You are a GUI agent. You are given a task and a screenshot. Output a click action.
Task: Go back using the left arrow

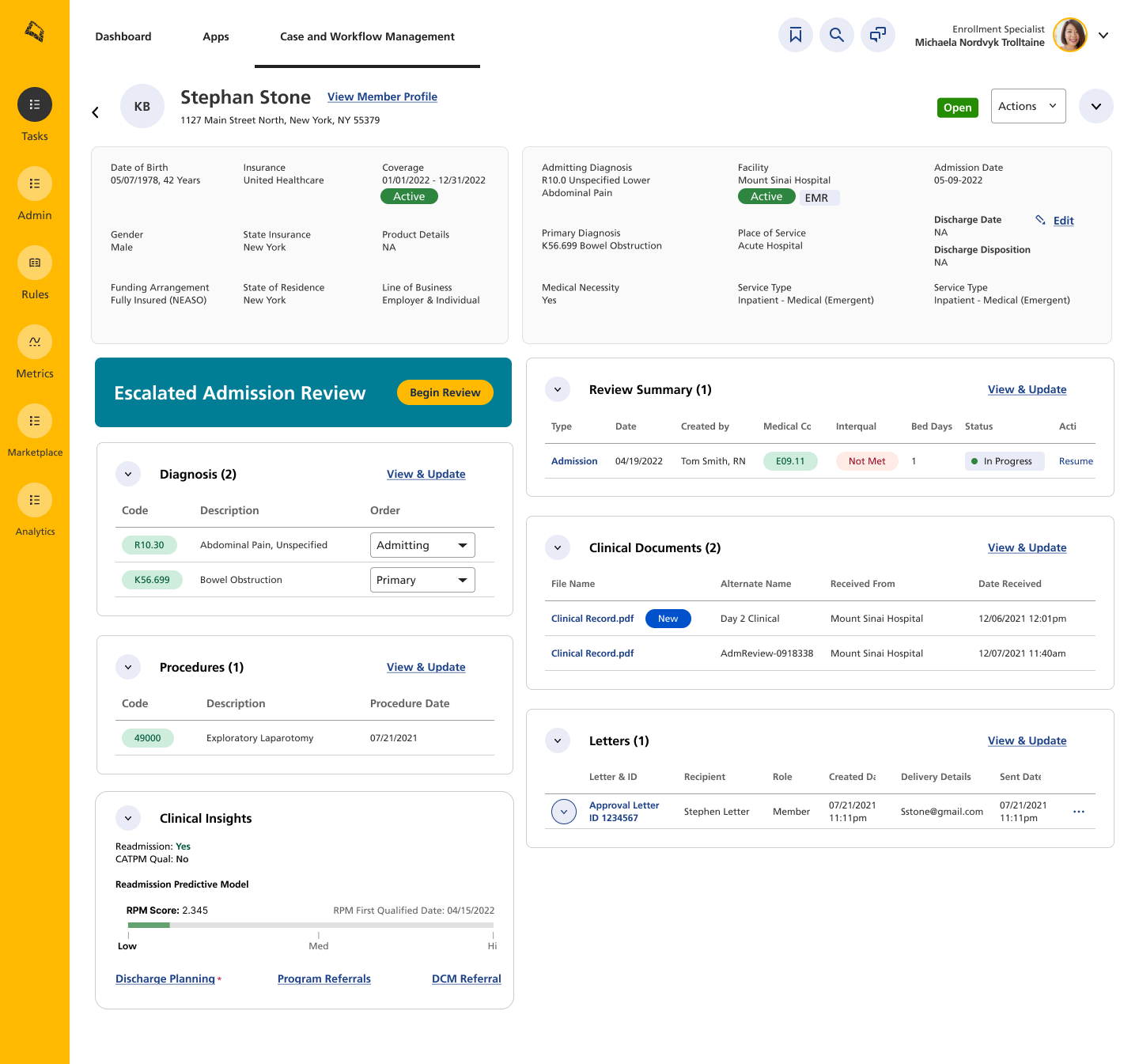[96, 112]
